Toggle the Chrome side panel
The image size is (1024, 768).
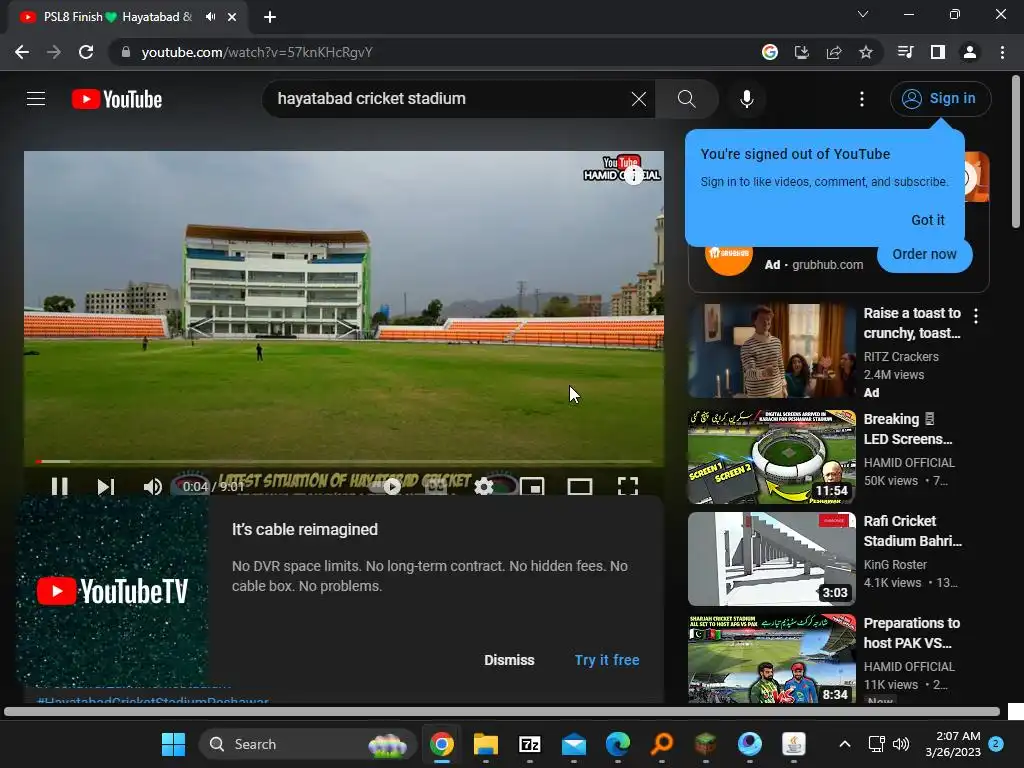point(938,52)
